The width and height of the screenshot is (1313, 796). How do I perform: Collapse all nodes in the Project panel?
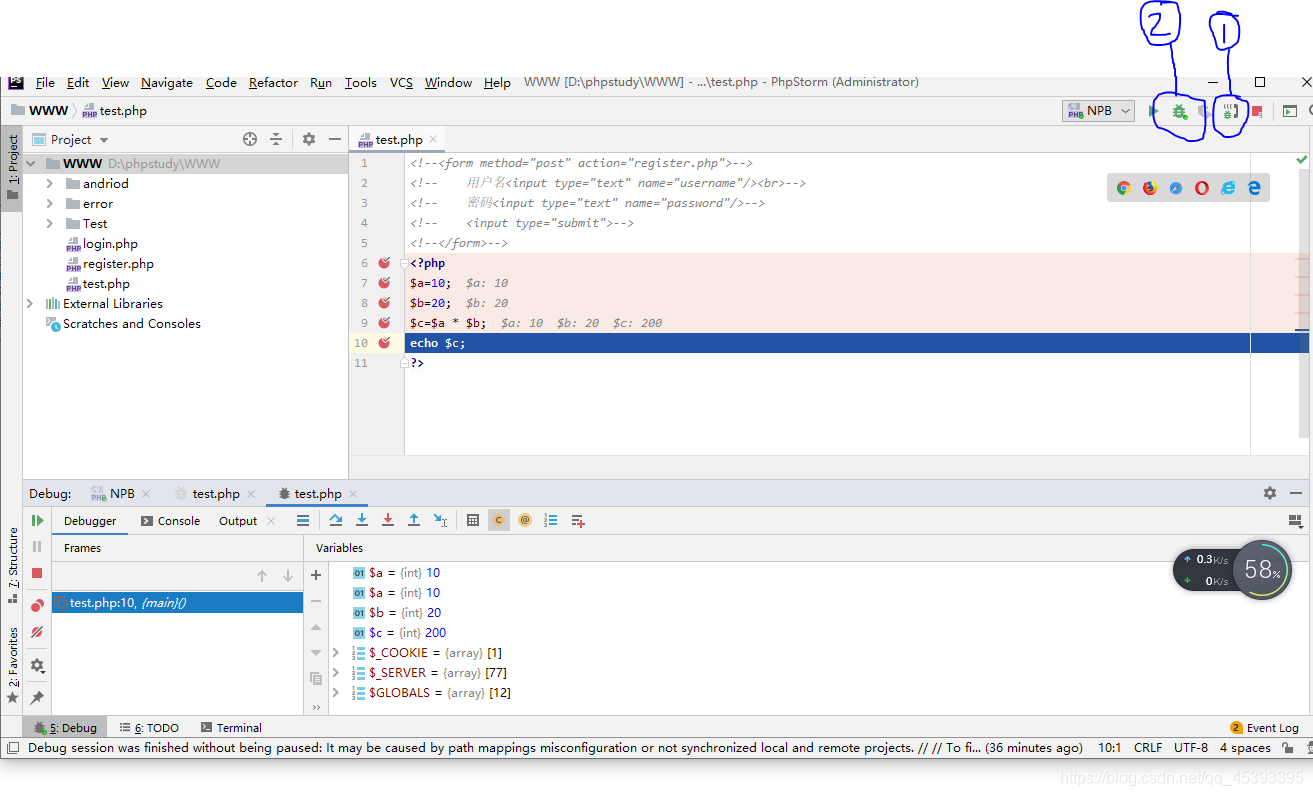coord(276,139)
